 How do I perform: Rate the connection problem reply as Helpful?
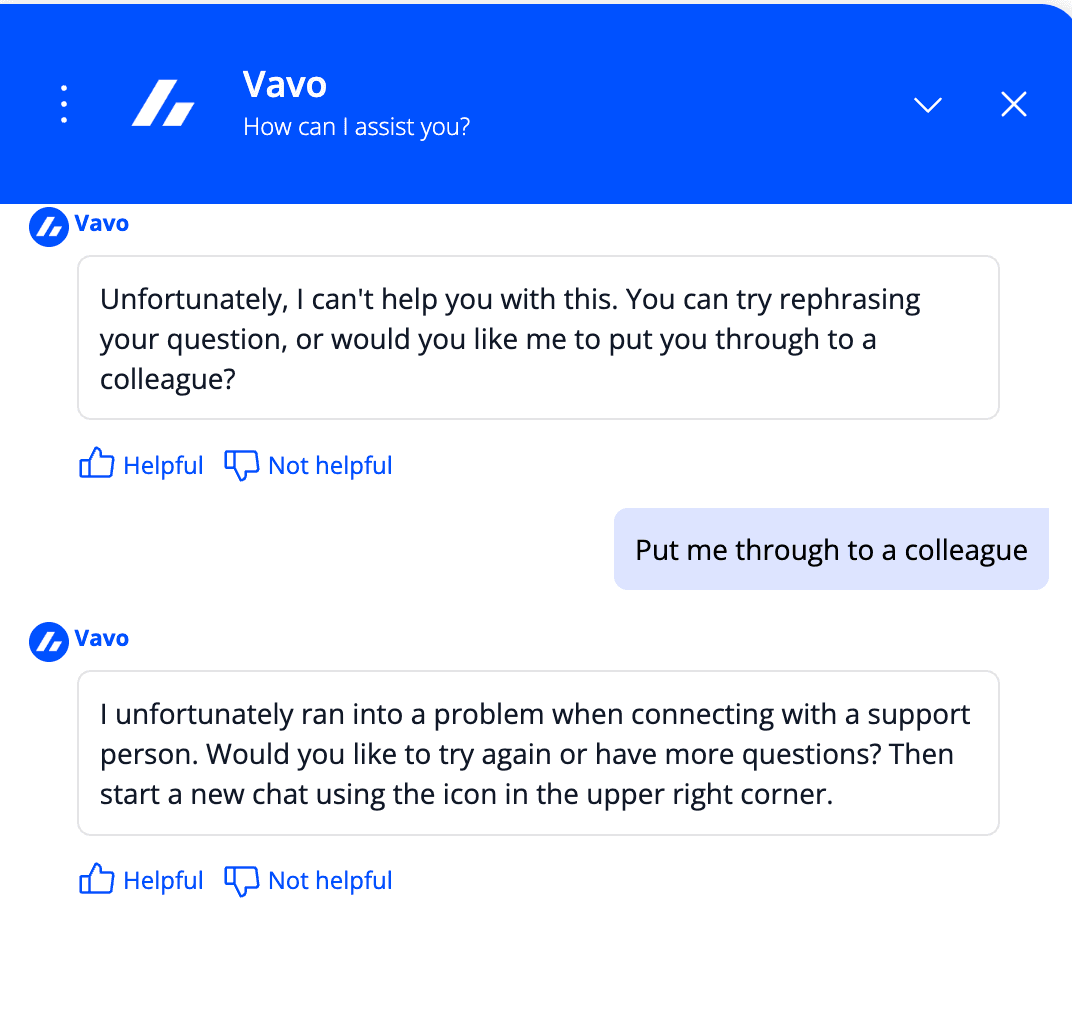[162, 880]
